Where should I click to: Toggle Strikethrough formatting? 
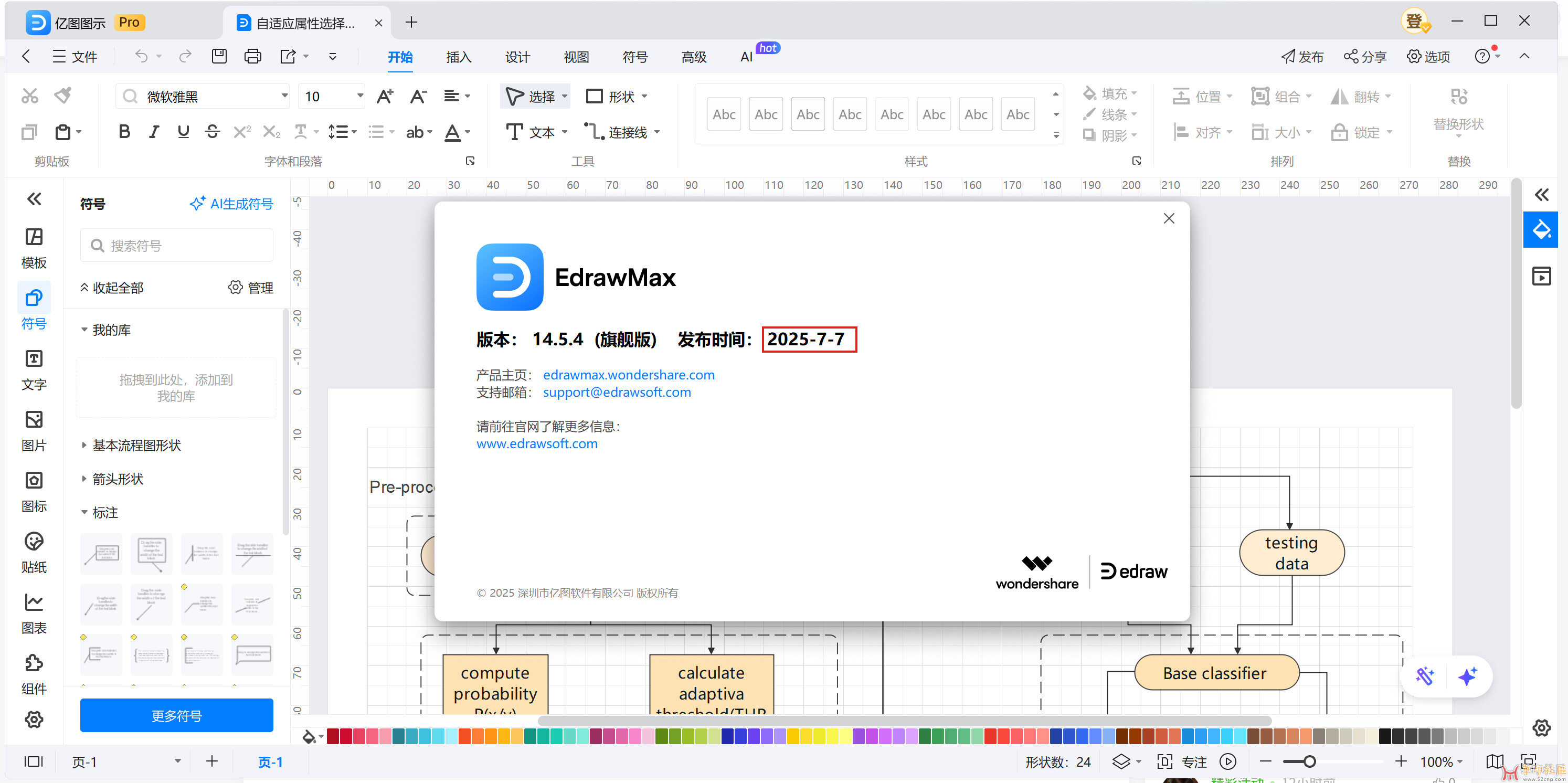point(213,132)
